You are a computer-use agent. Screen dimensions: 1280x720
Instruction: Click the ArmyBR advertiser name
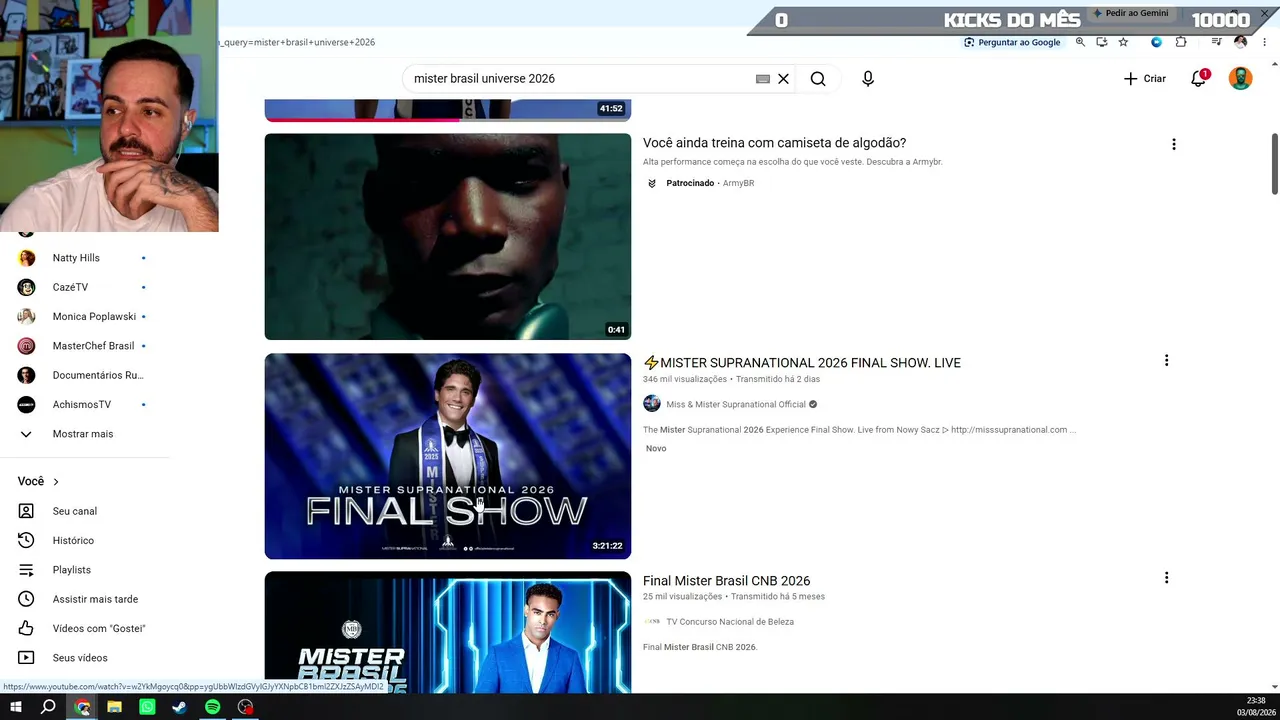(738, 184)
